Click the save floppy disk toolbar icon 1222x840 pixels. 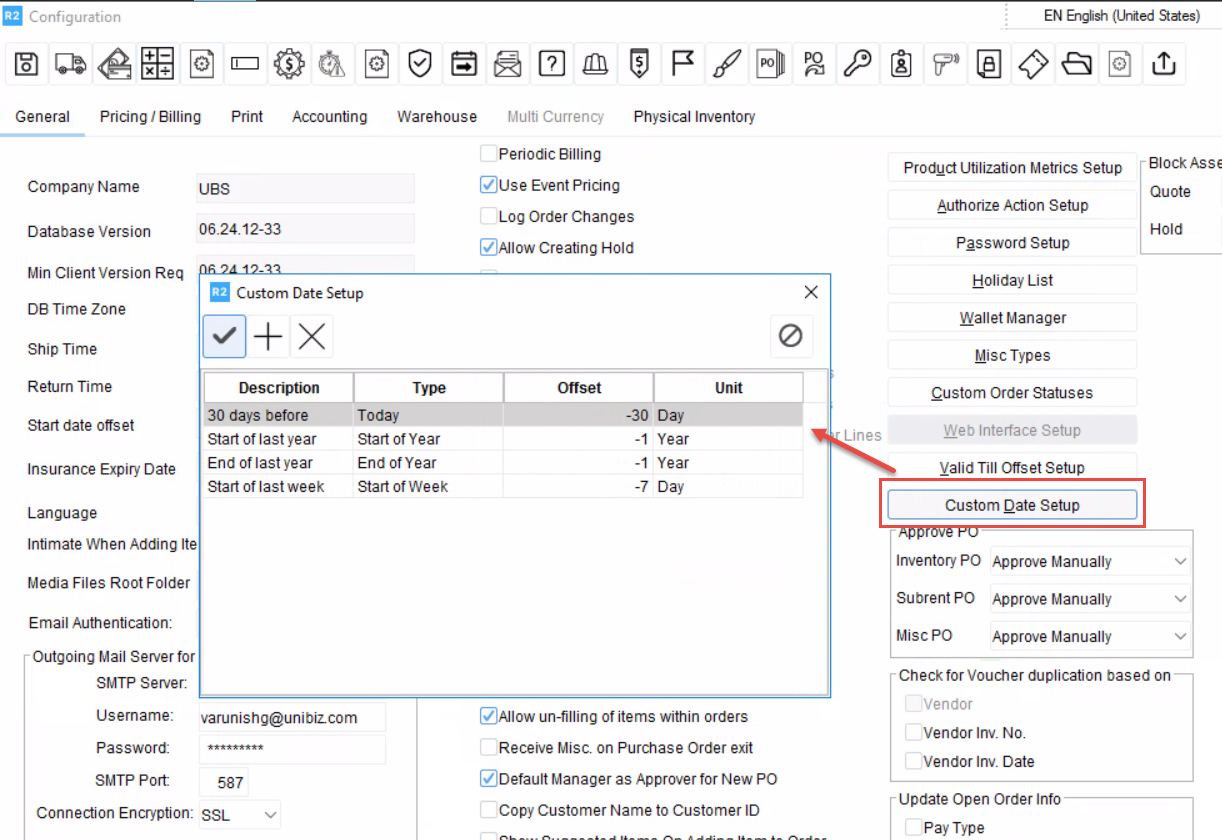27,65
